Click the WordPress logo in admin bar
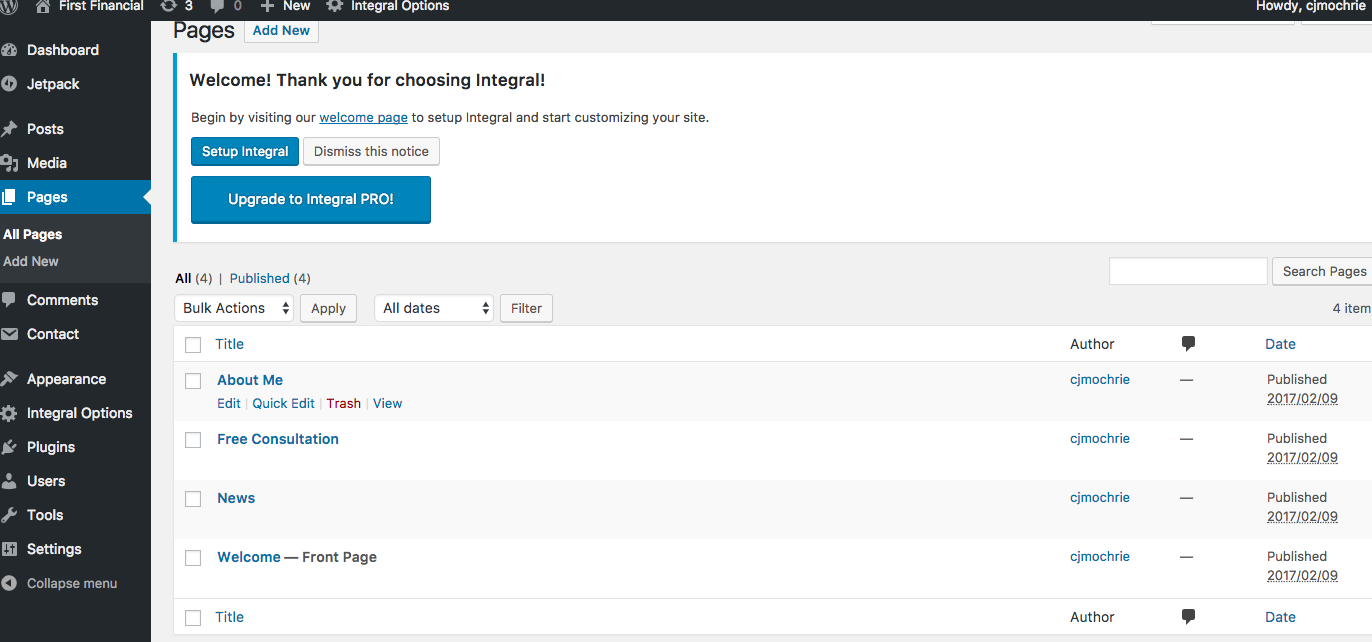Image resolution: width=1372 pixels, height=642 pixels. [8, 6]
